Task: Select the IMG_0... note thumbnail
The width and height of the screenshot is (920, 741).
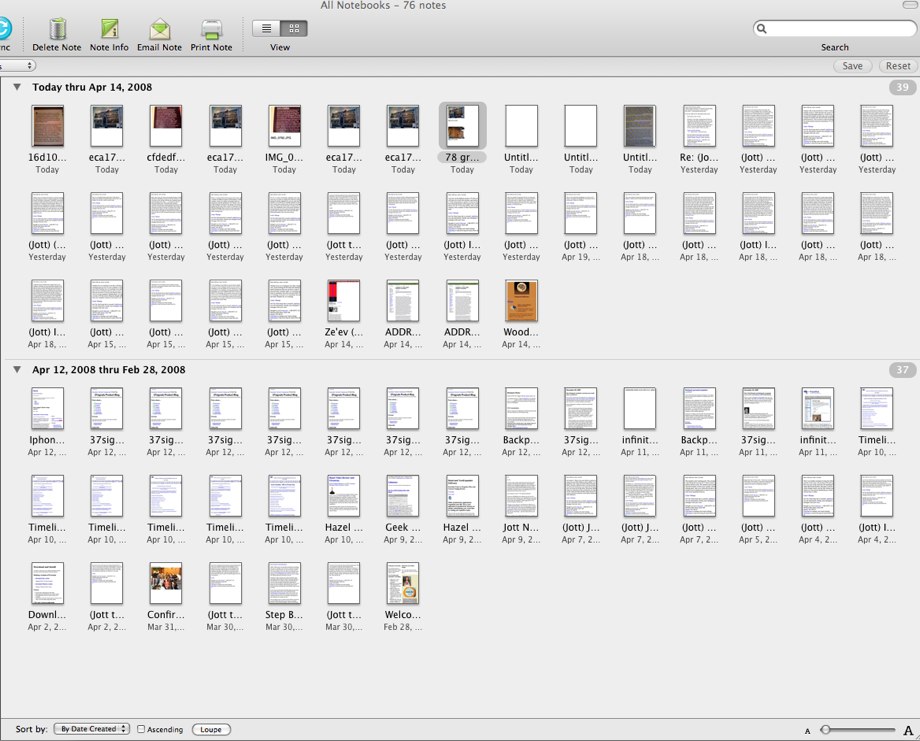Action: coord(285,126)
